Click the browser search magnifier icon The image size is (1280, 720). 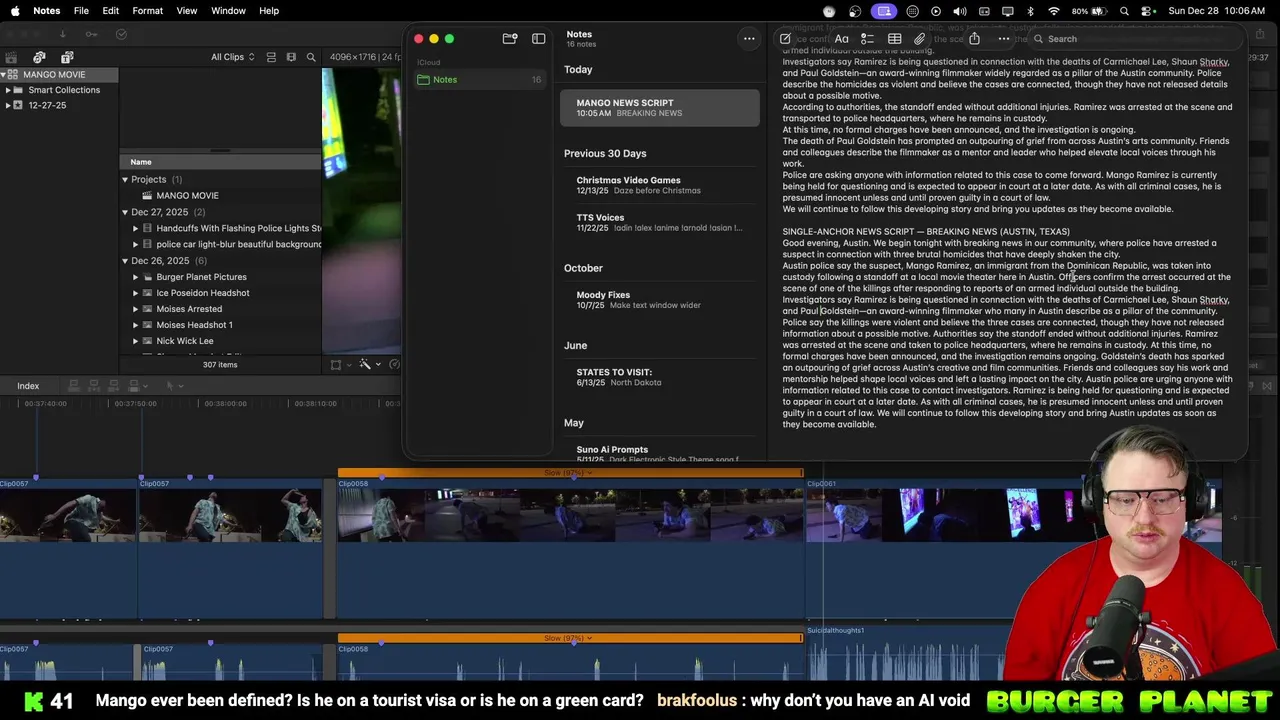(x=311, y=57)
